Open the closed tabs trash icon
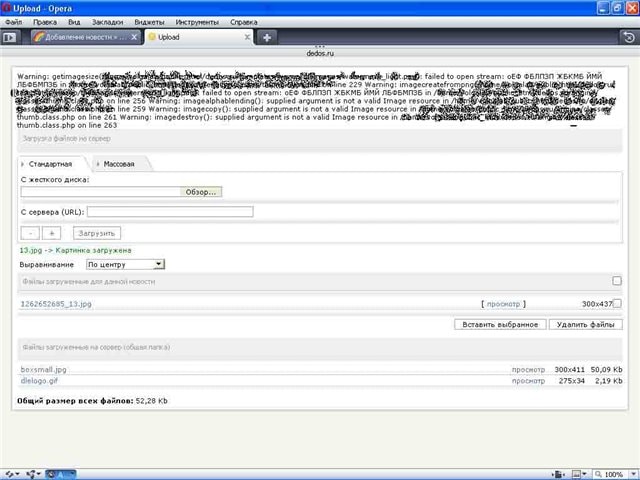The width and height of the screenshot is (640, 480). 629,38
